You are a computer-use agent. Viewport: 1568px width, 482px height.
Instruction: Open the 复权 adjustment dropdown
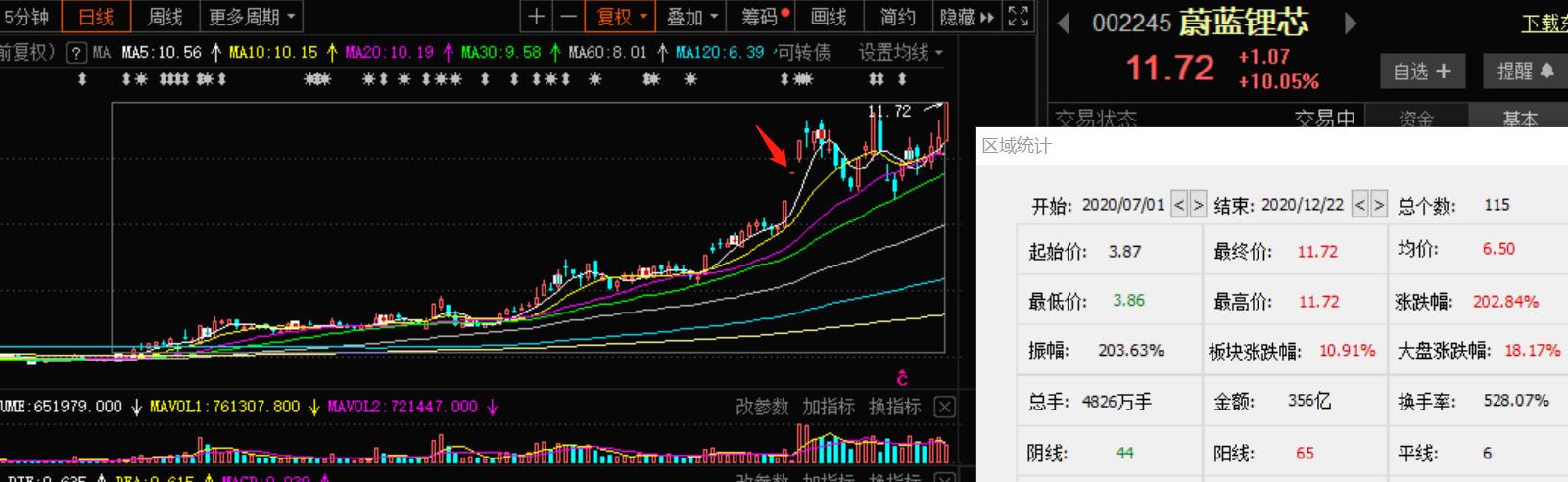tap(622, 17)
